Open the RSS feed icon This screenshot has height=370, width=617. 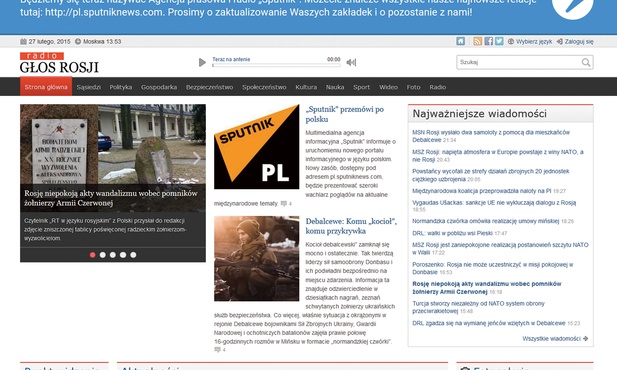tap(478, 41)
